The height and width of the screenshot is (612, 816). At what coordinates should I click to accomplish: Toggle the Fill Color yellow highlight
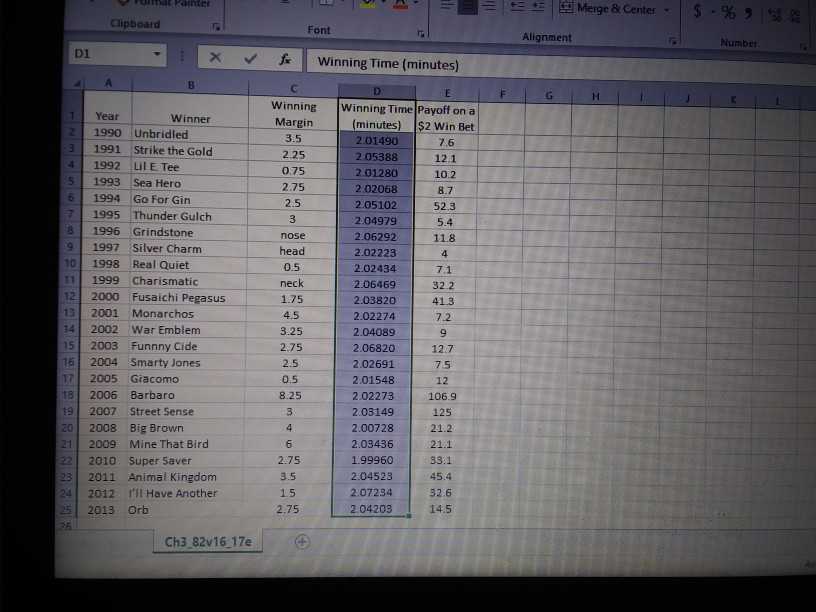(370, 5)
